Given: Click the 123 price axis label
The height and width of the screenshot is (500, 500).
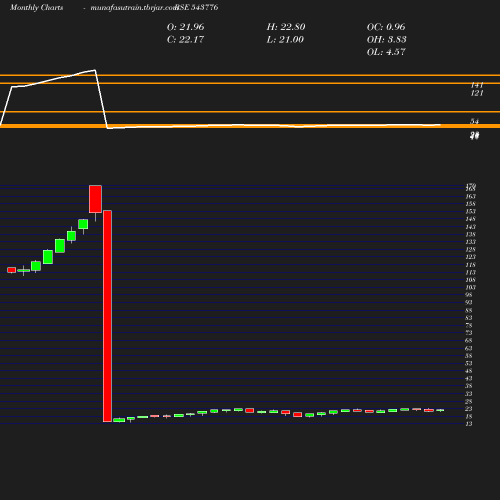Looking at the screenshot, I should click(x=471, y=257).
